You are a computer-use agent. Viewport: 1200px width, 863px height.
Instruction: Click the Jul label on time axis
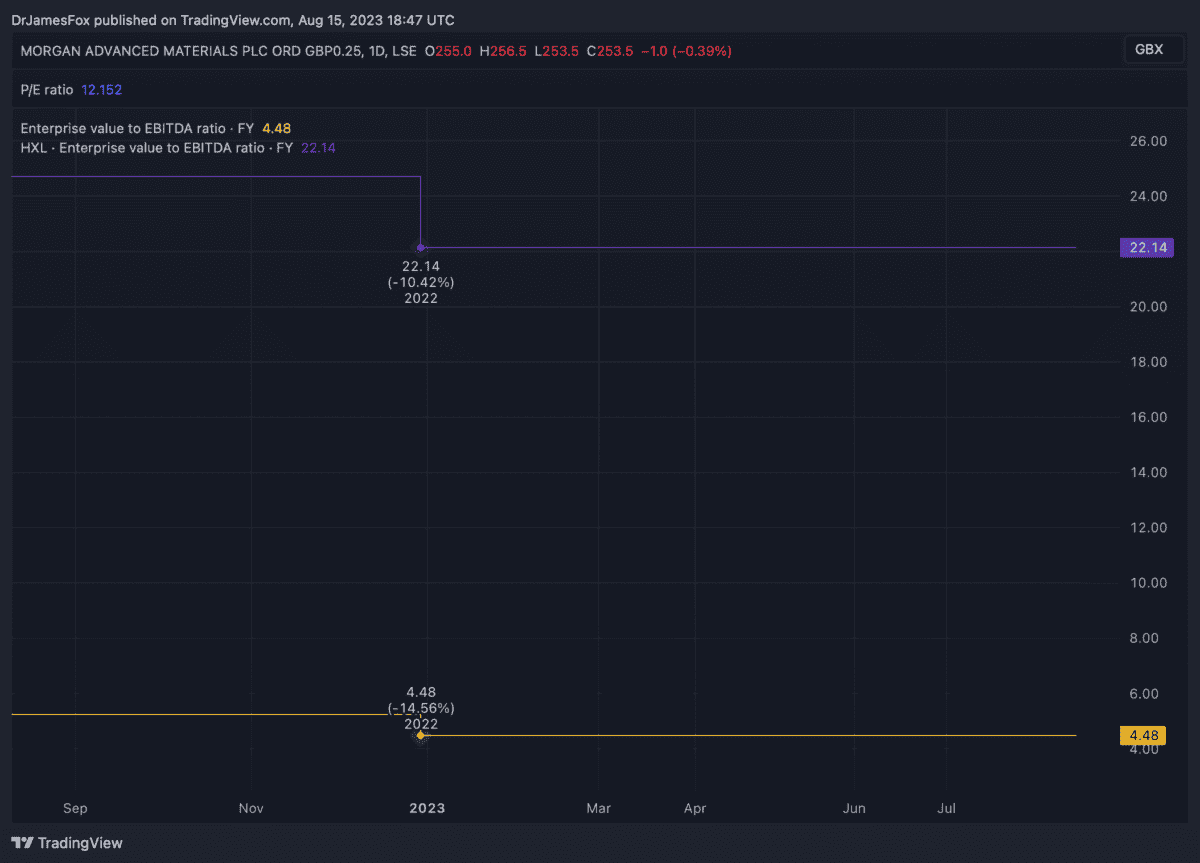click(948, 808)
